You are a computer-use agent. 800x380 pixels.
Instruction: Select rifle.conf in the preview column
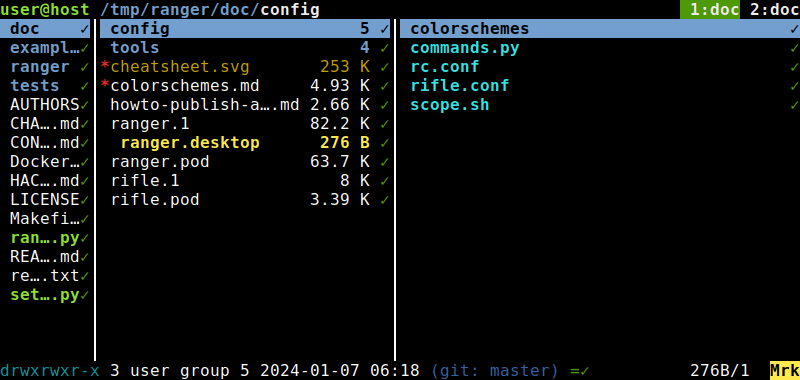(599, 86)
